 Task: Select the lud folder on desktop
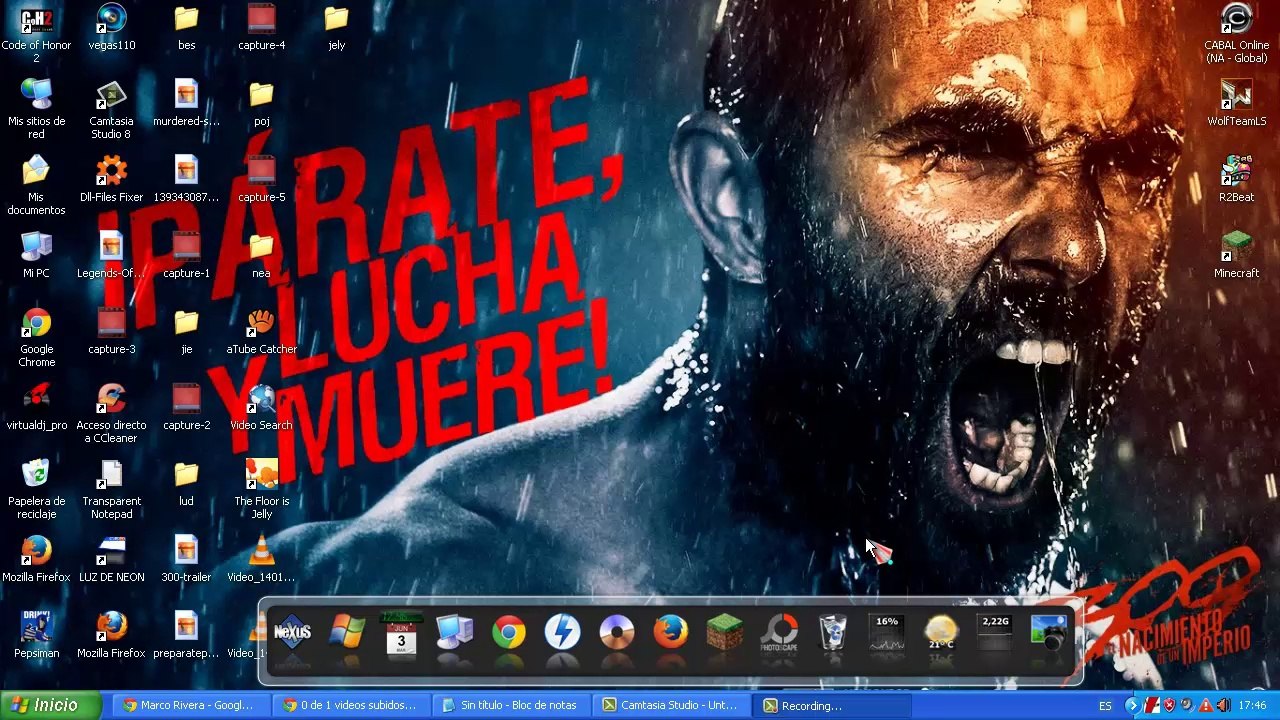coord(186,483)
